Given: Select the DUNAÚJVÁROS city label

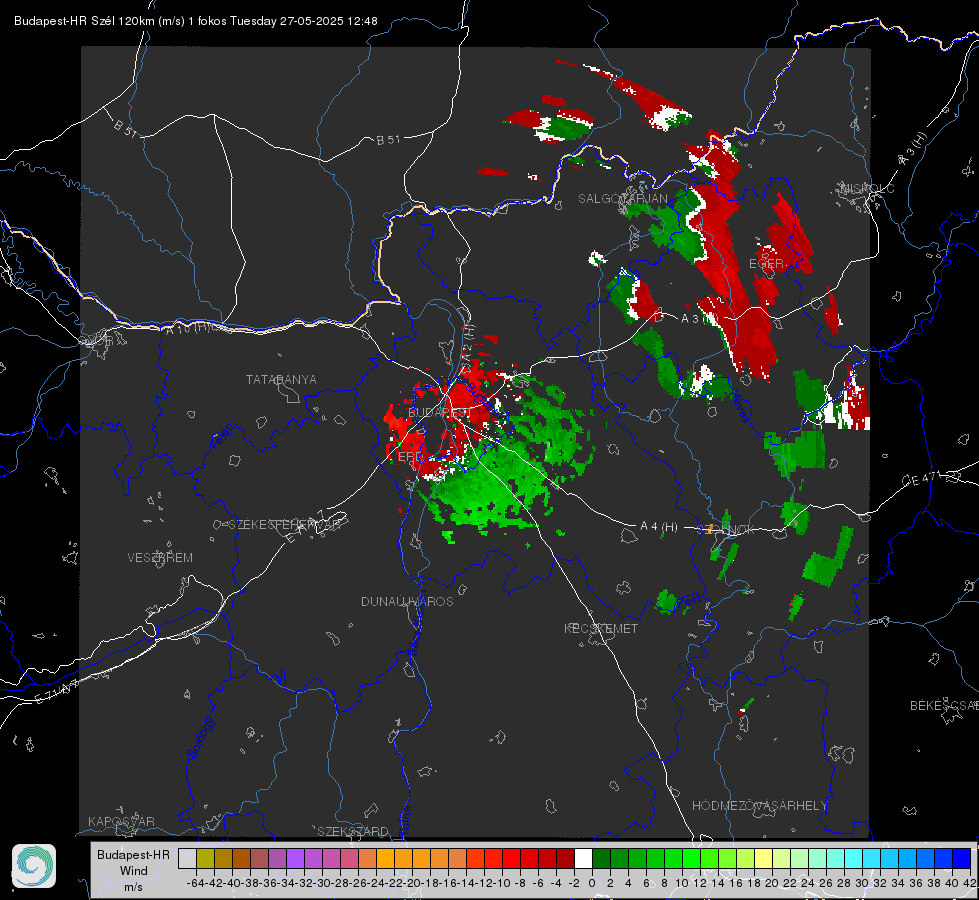Looking at the screenshot, I should tap(407, 601).
